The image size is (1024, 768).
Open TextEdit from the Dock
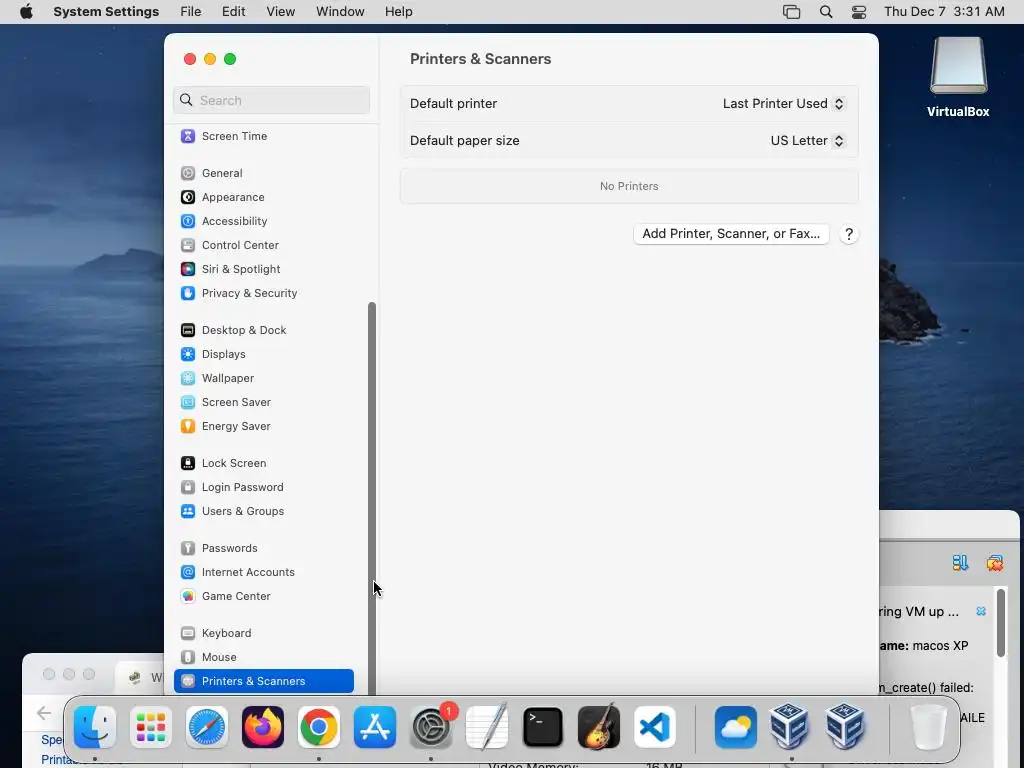(487, 727)
